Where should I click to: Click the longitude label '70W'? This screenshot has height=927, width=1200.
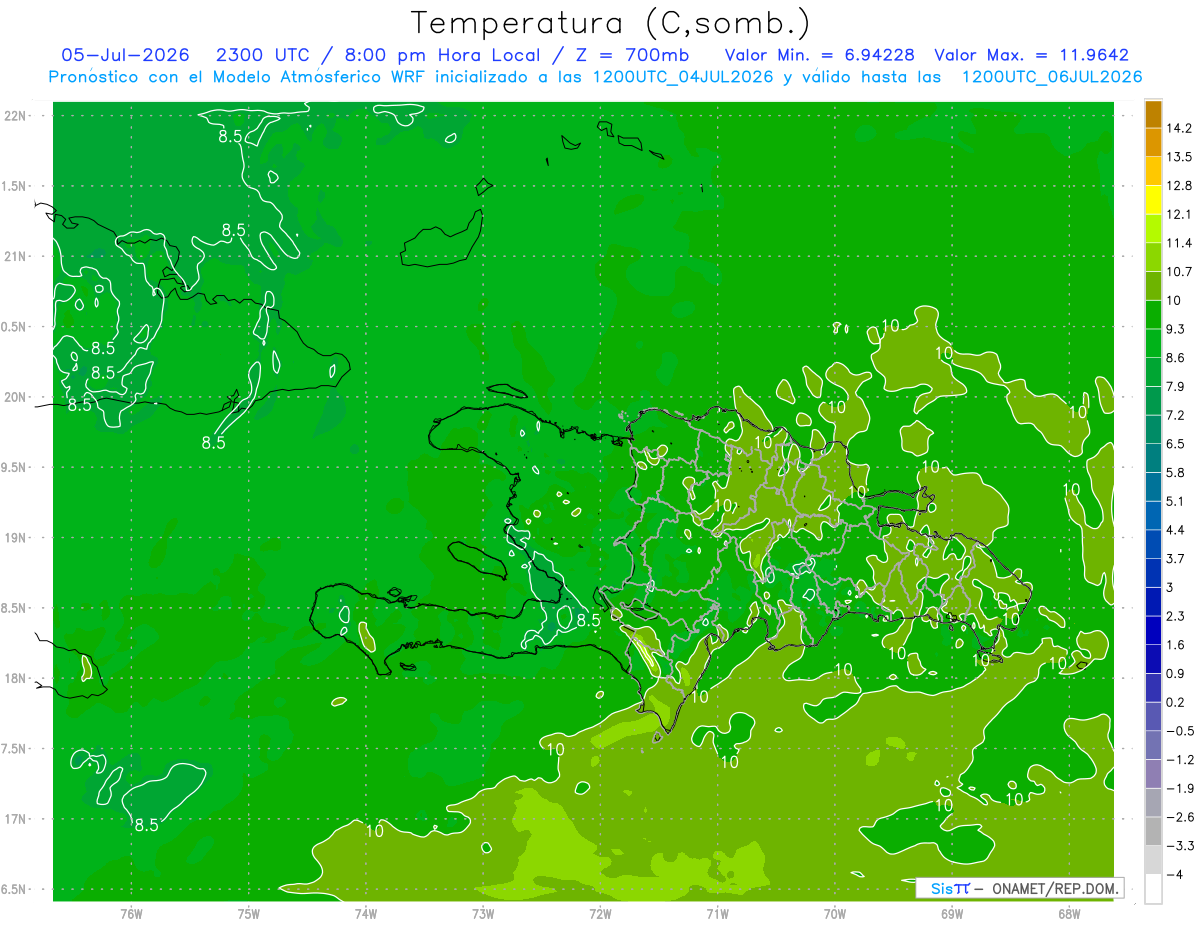834,914
